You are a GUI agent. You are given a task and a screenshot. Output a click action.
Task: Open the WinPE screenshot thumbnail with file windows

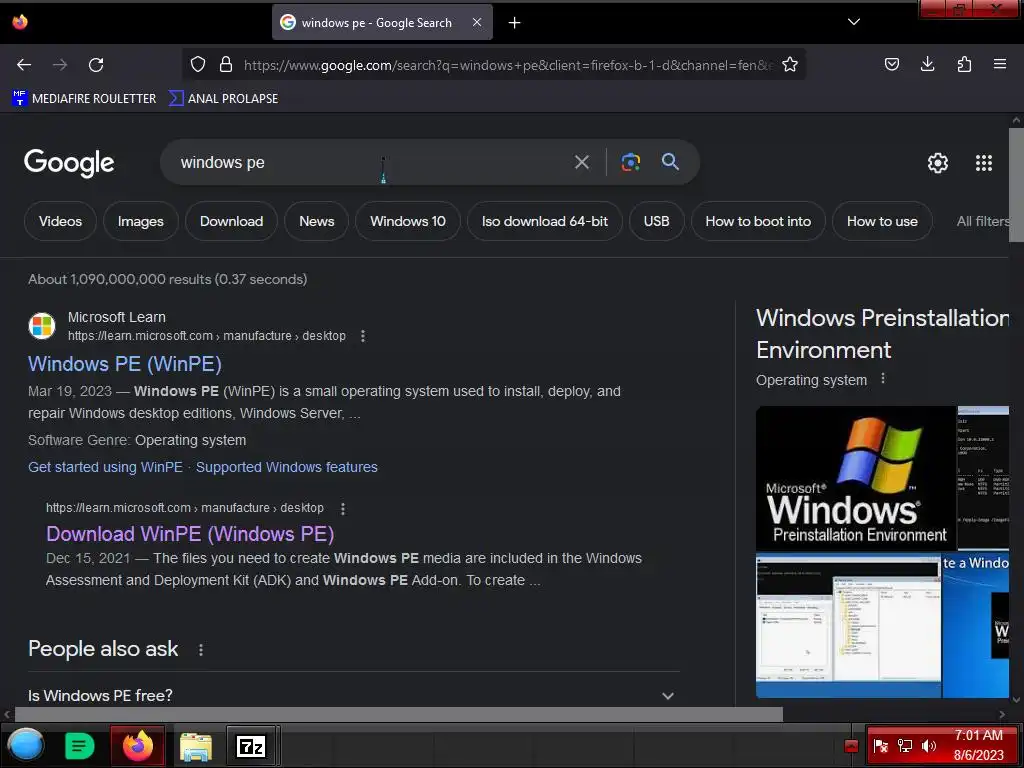click(x=848, y=626)
